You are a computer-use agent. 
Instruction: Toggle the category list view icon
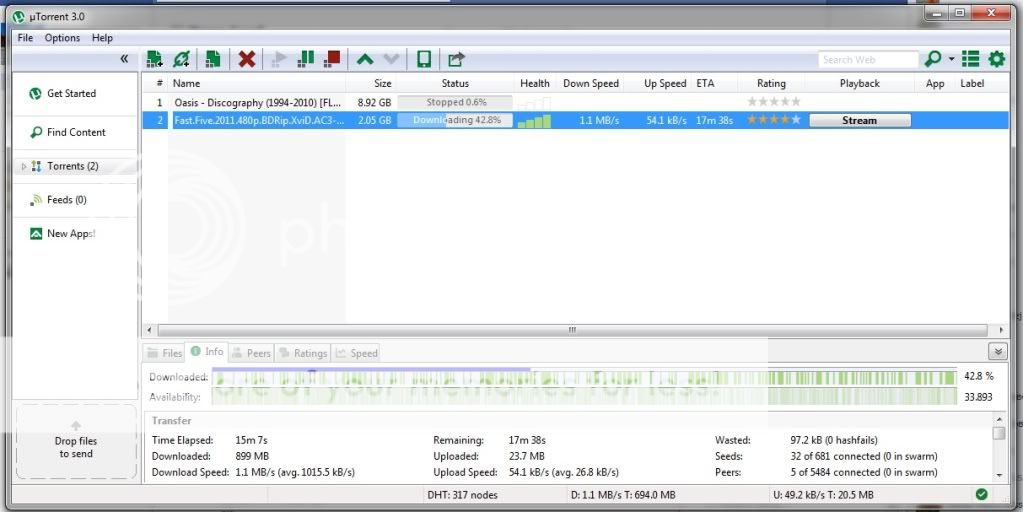(970, 60)
